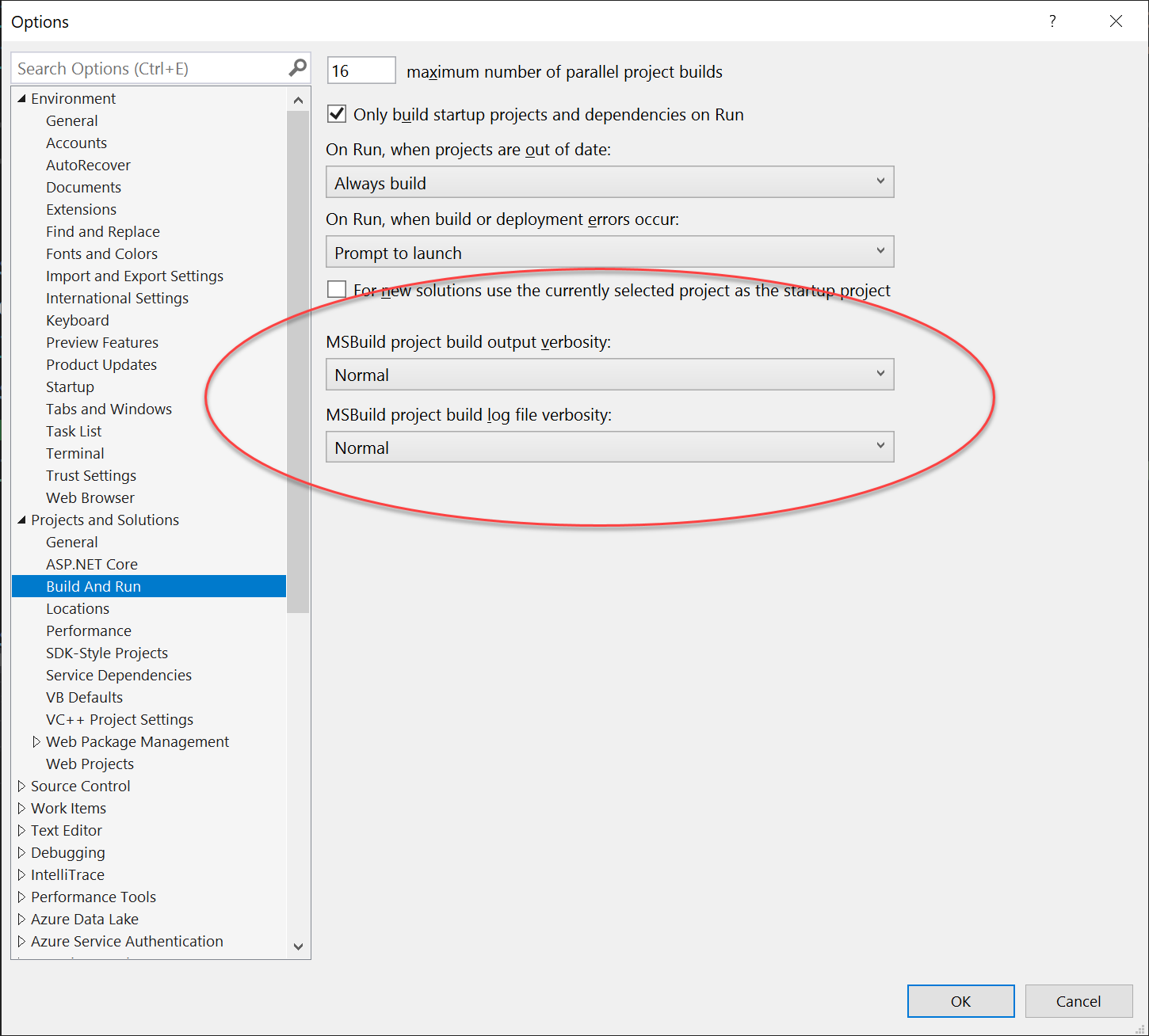Image resolution: width=1149 pixels, height=1036 pixels.
Task: Click the tree scrollbar down arrow
Action: click(x=298, y=946)
